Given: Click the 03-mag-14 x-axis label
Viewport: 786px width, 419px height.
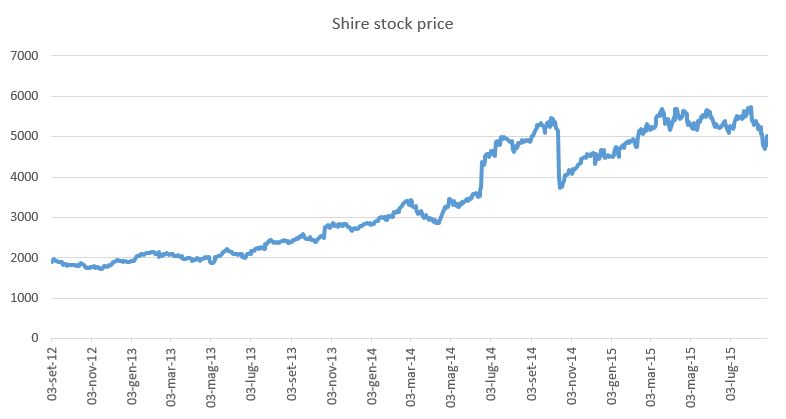Looking at the screenshot, I should pos(452,376).
